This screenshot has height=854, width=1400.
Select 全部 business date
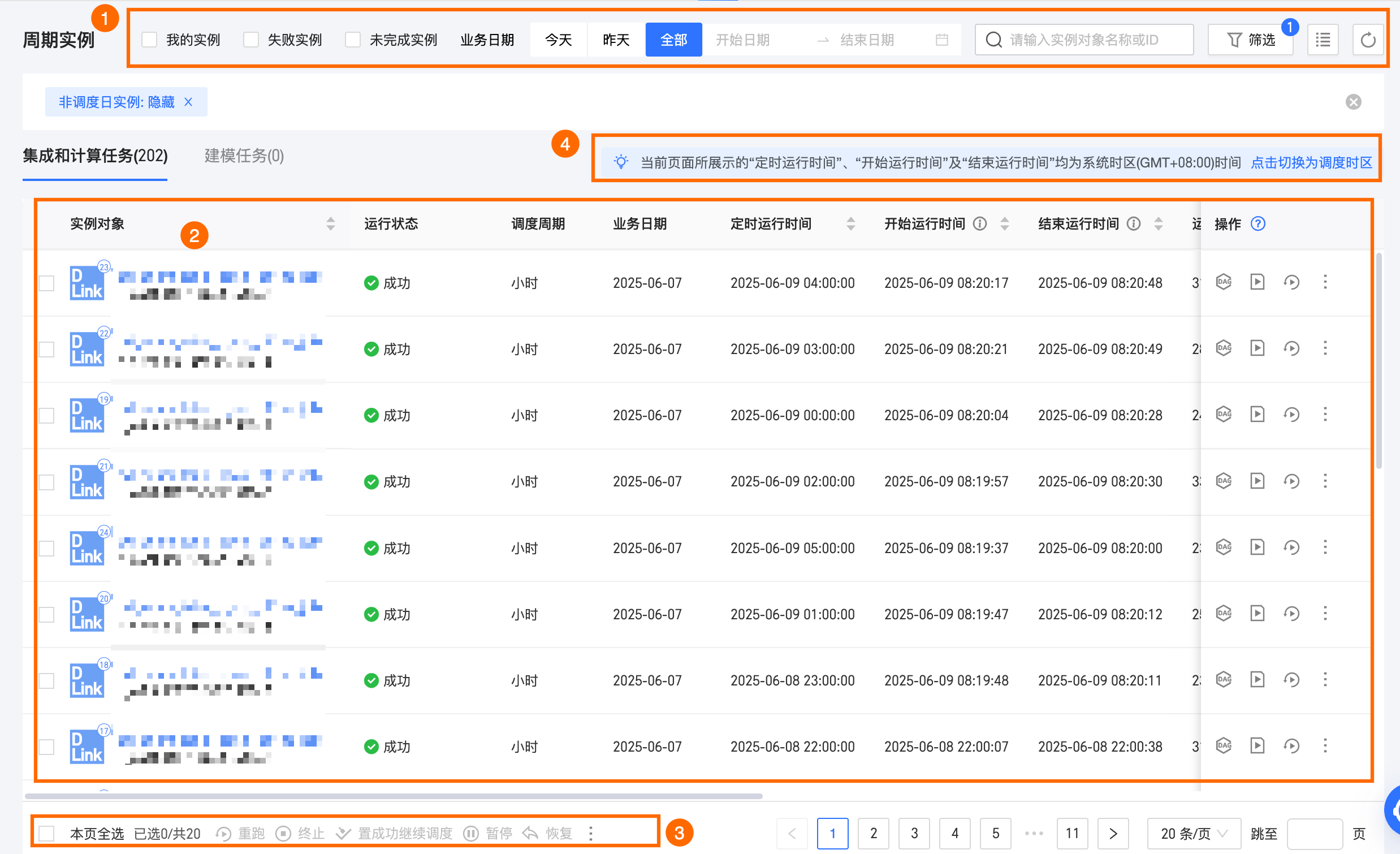[673, 40]
